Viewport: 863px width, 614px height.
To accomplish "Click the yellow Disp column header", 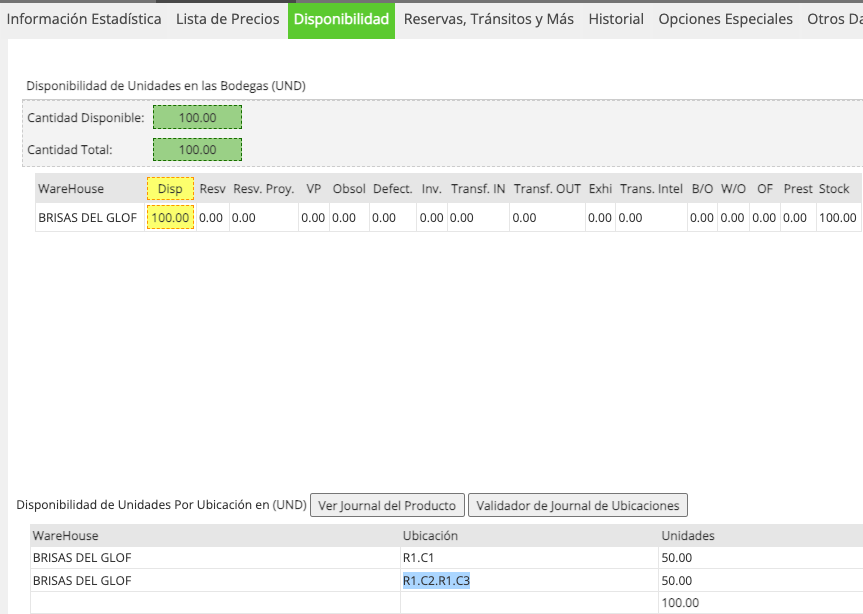I will point(170,189).
